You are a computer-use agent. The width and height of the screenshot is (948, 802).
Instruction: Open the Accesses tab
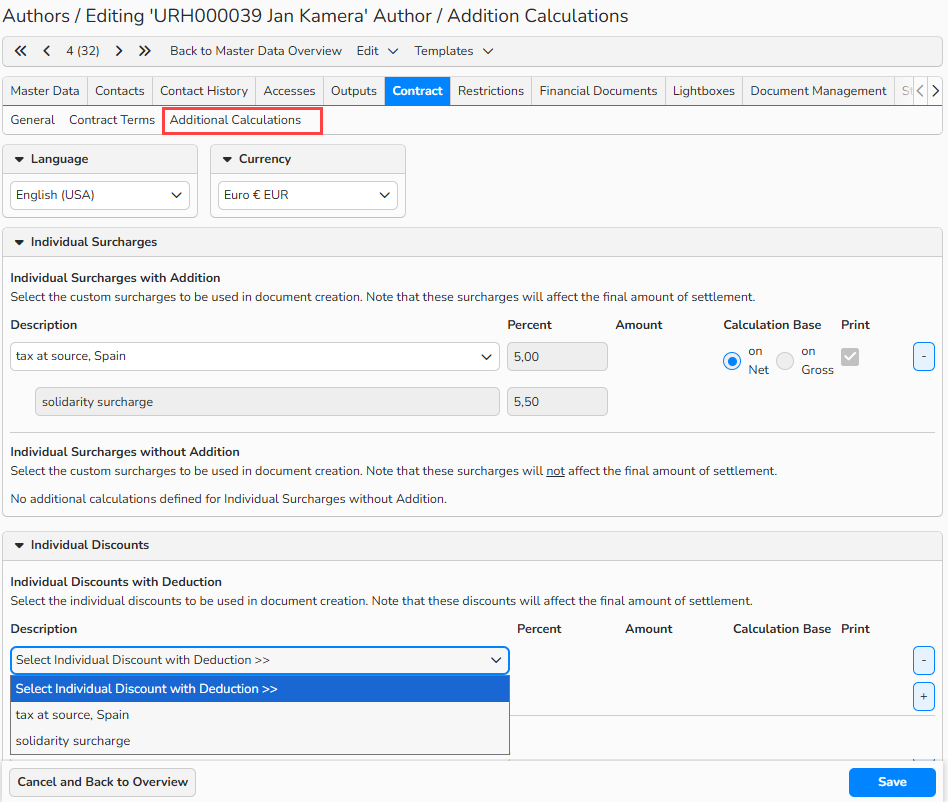(x=289, y=91)
